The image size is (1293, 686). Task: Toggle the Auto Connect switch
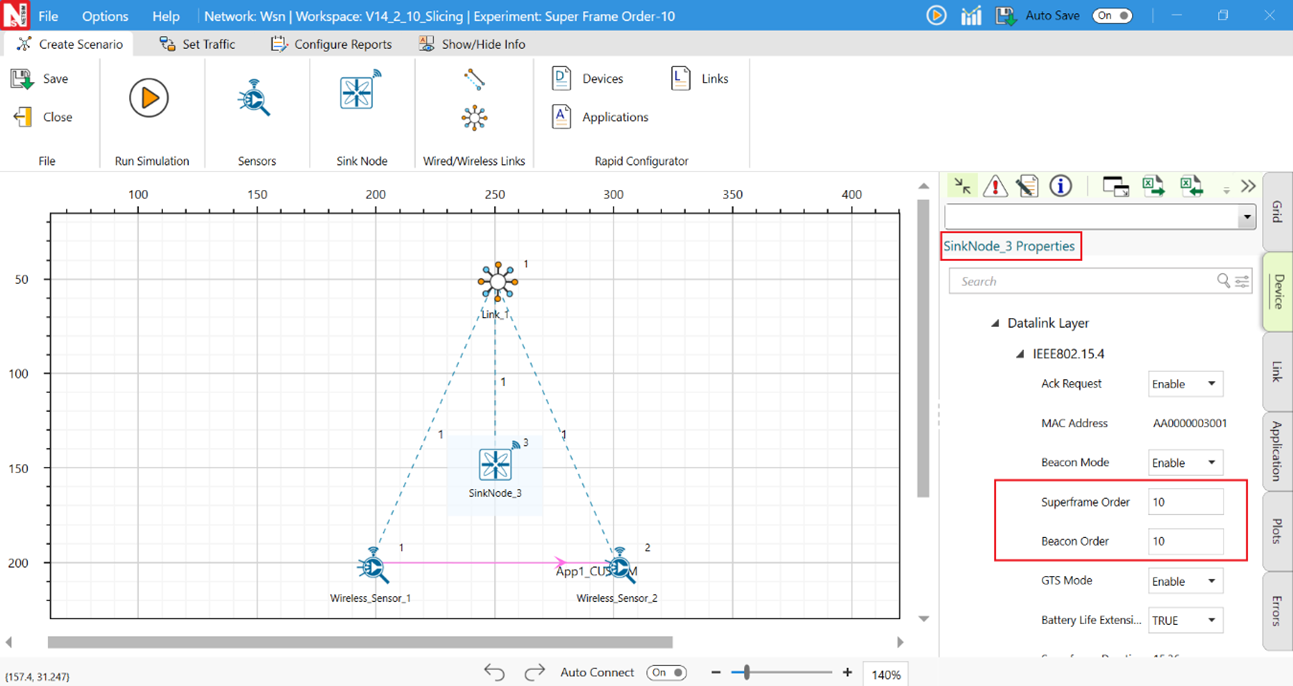(666, 672)
